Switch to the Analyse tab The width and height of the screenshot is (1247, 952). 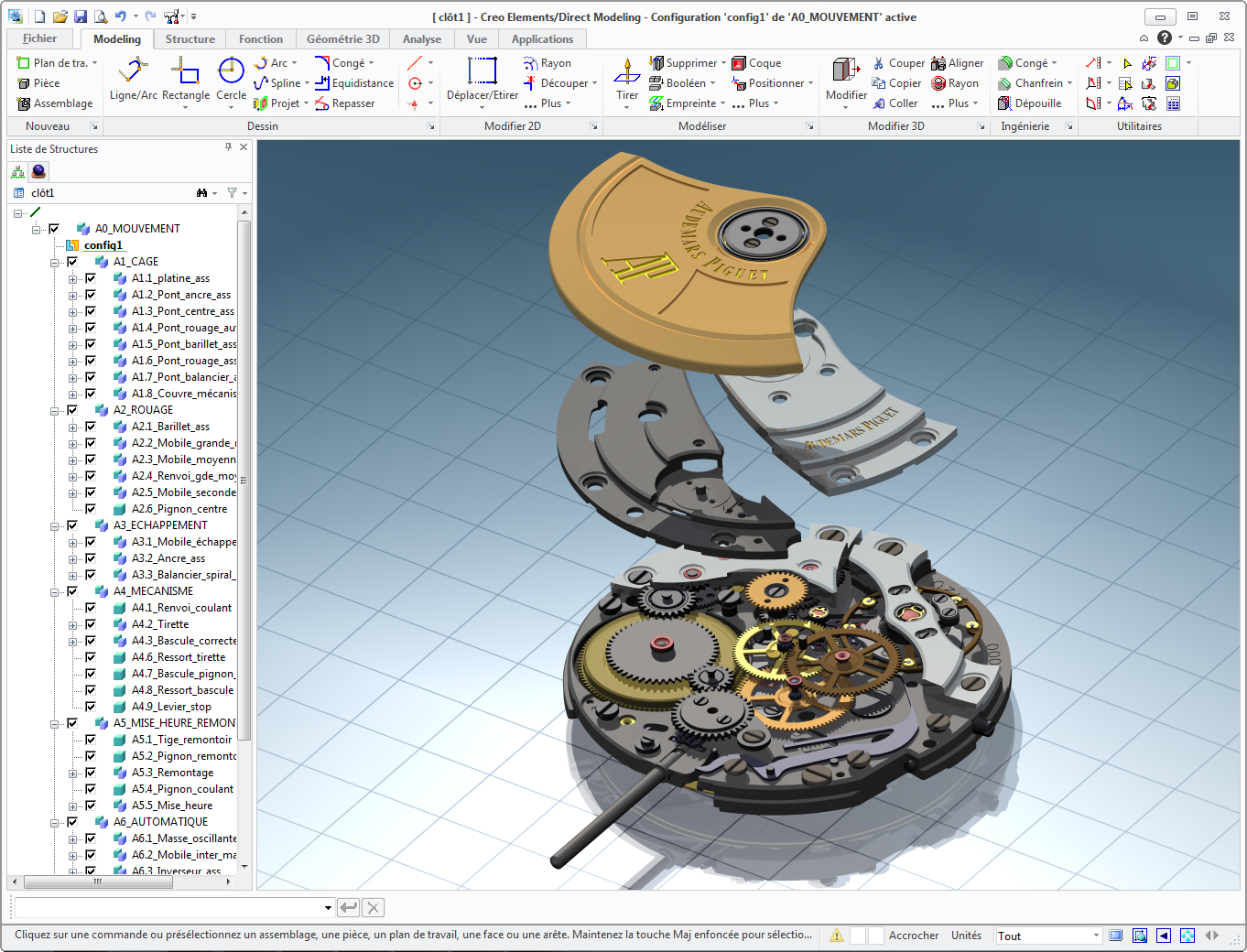tap(422, 39)
